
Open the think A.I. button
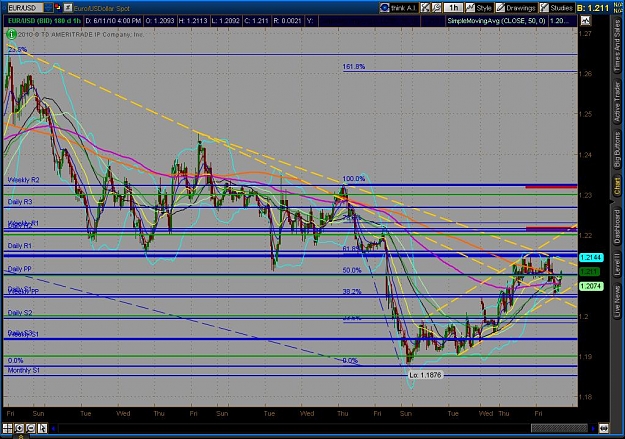(398, 8)
